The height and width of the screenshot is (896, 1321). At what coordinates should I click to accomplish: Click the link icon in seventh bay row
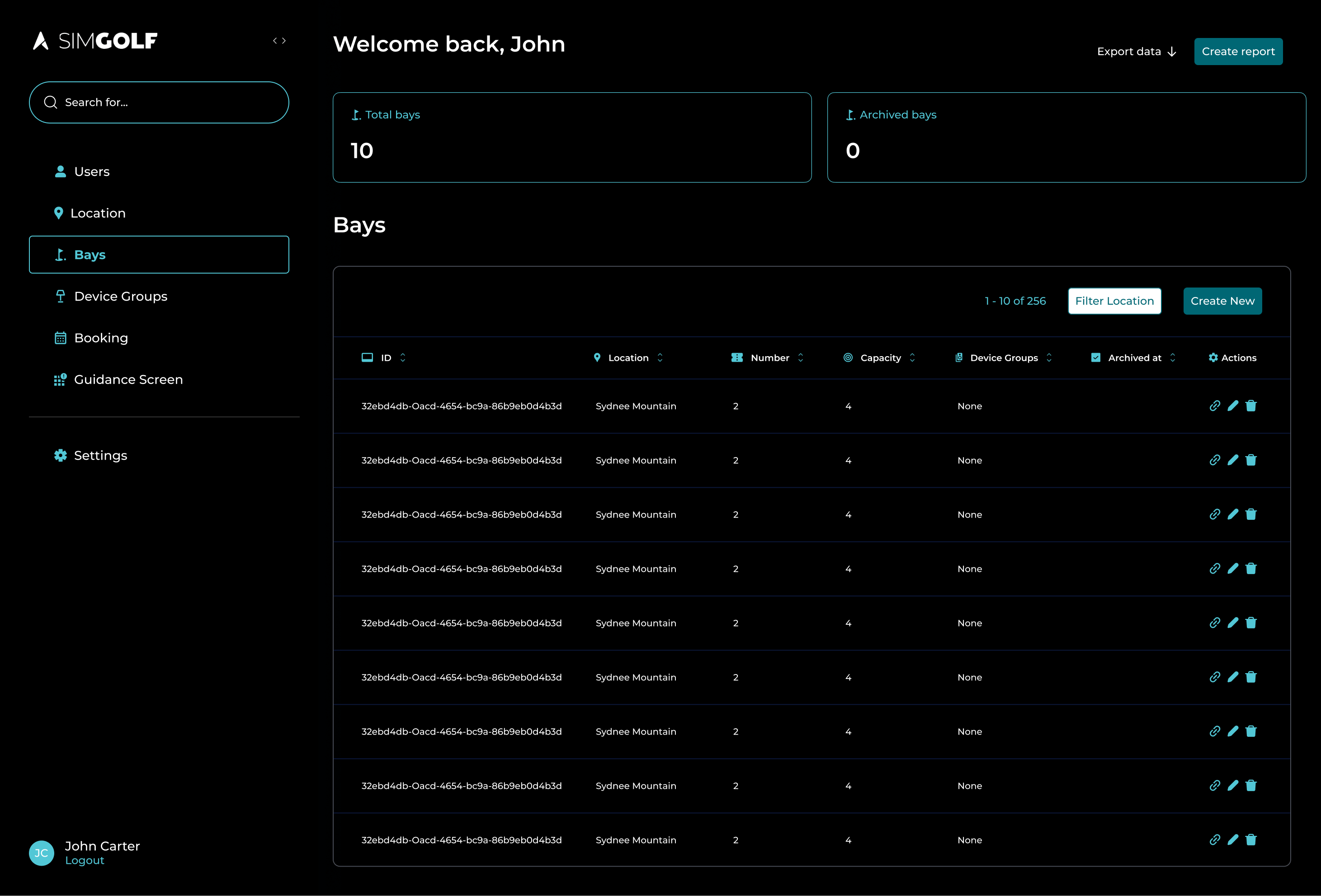1215,732
